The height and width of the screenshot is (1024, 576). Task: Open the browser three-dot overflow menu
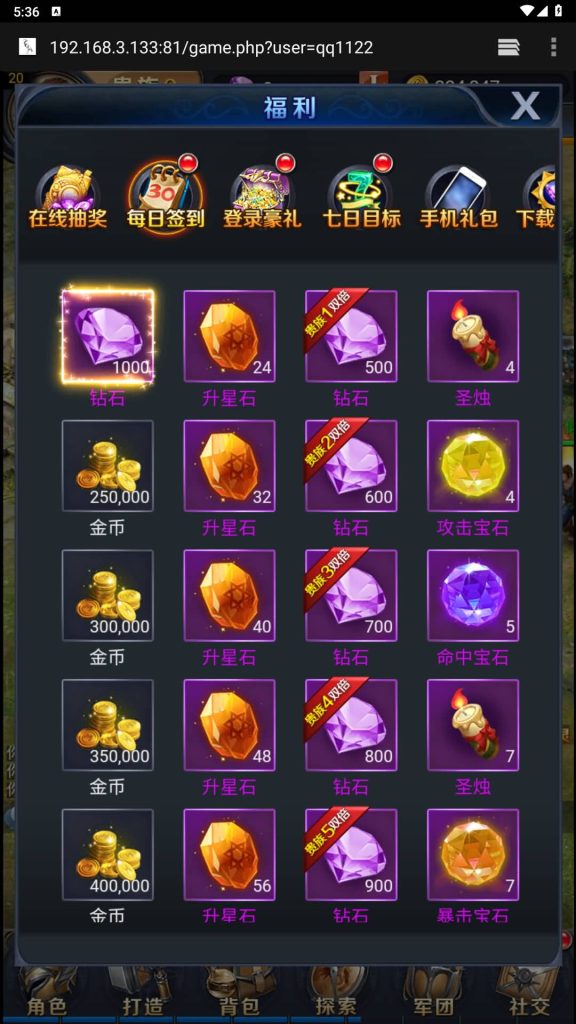click(553, 47)
